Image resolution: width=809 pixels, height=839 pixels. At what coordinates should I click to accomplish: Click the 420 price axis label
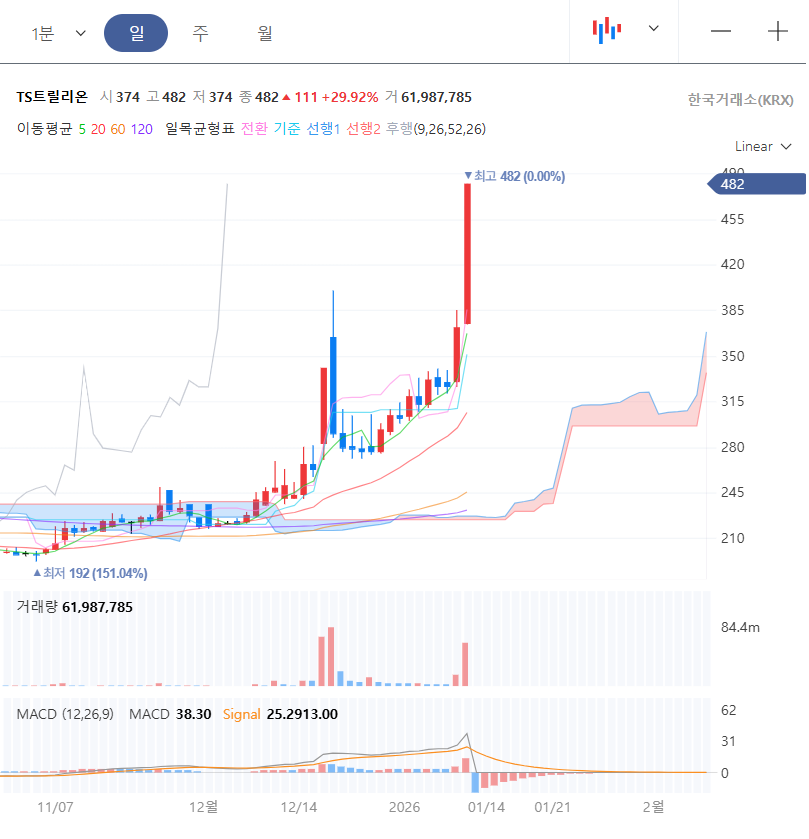click(732, 264)
